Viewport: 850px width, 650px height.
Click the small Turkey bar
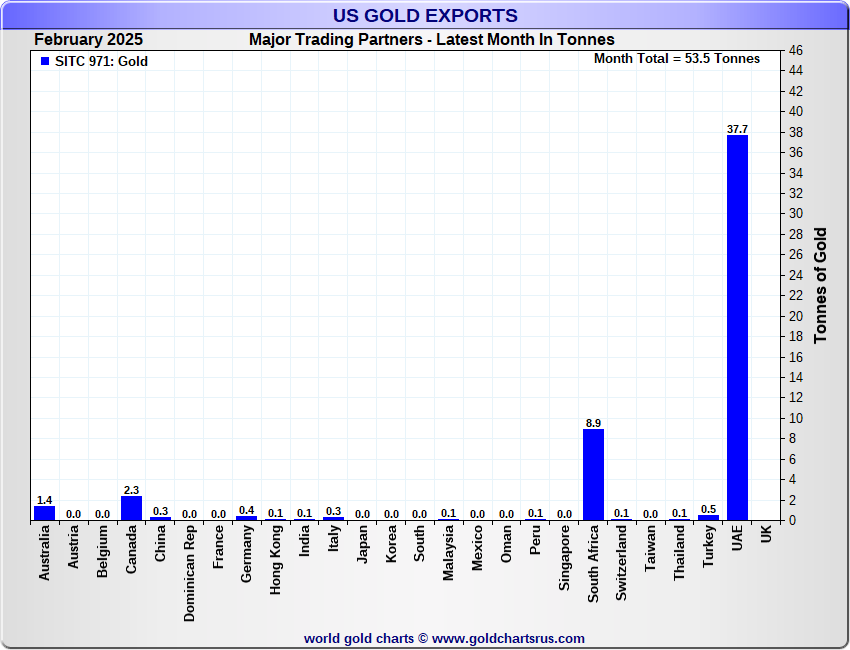[708, 517]
